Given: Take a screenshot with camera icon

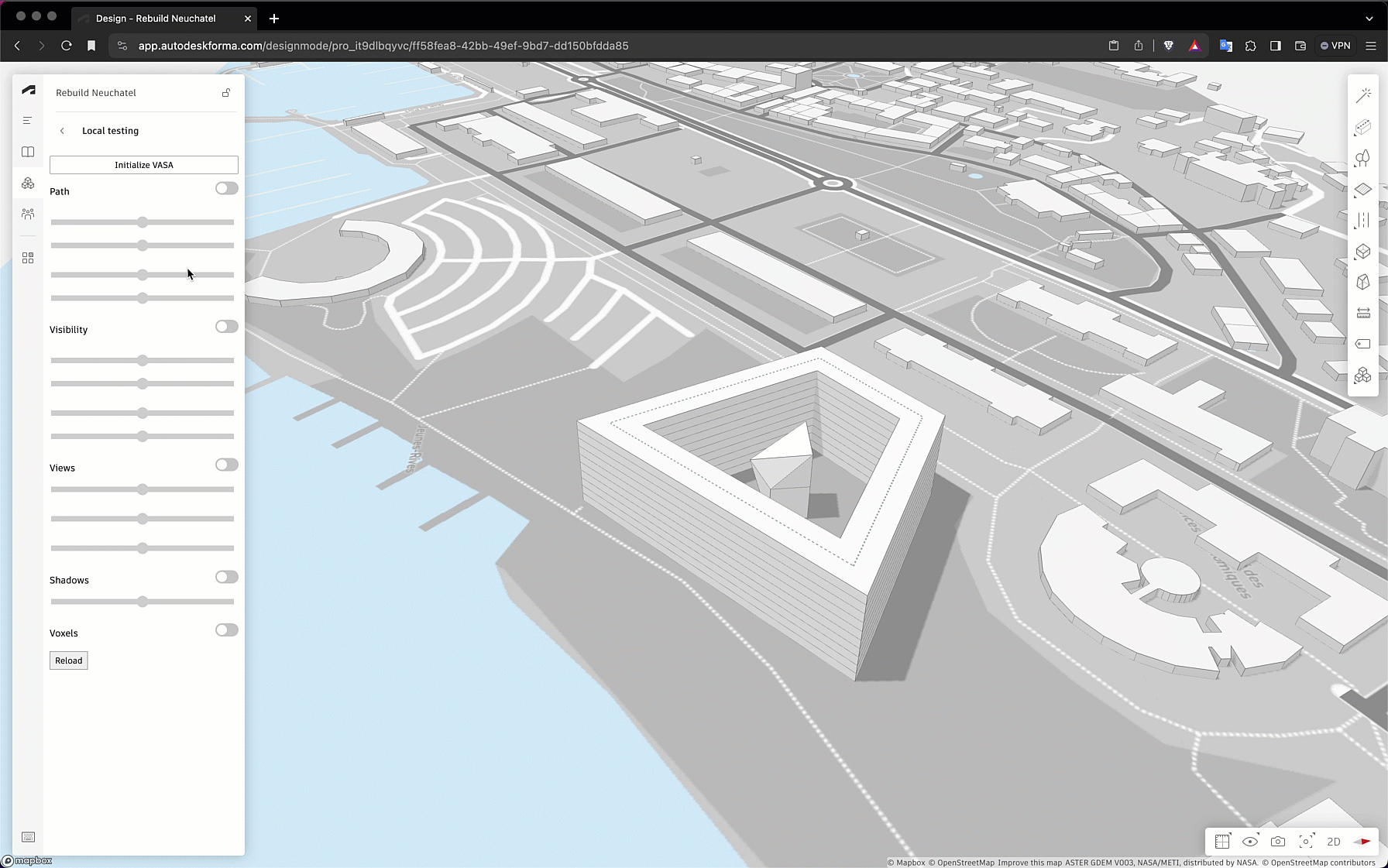Looking at the screenshot, I should [x=1278, y=842].
